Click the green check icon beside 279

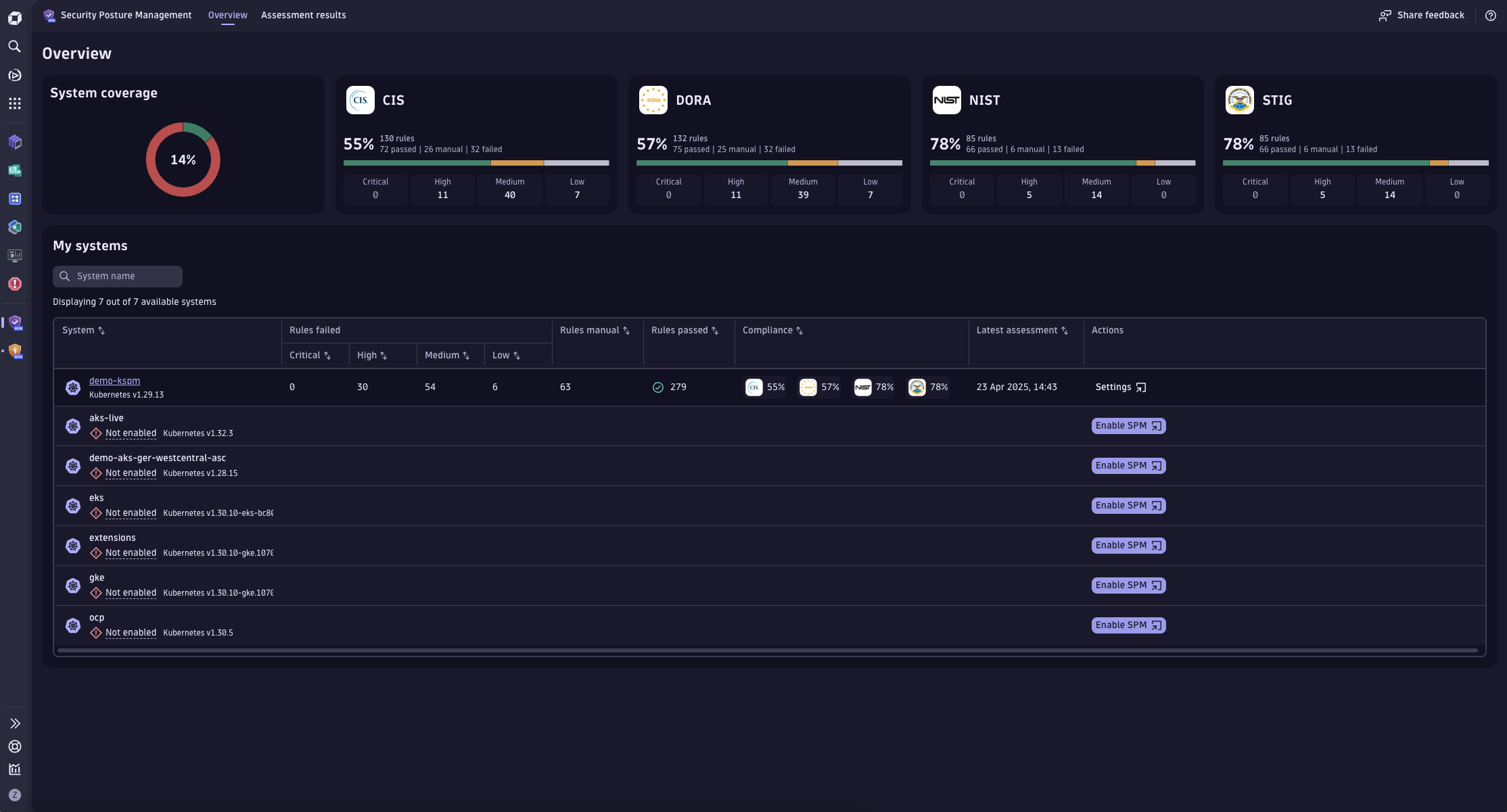pos(657,387)
